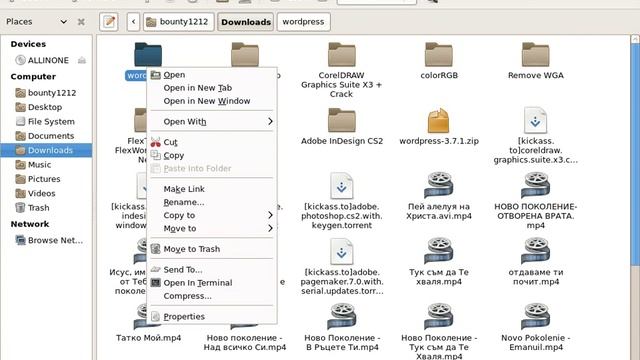
Task: Select Novo Pokolenie - Emanuil.mp4 video
Action: (536, 327)
